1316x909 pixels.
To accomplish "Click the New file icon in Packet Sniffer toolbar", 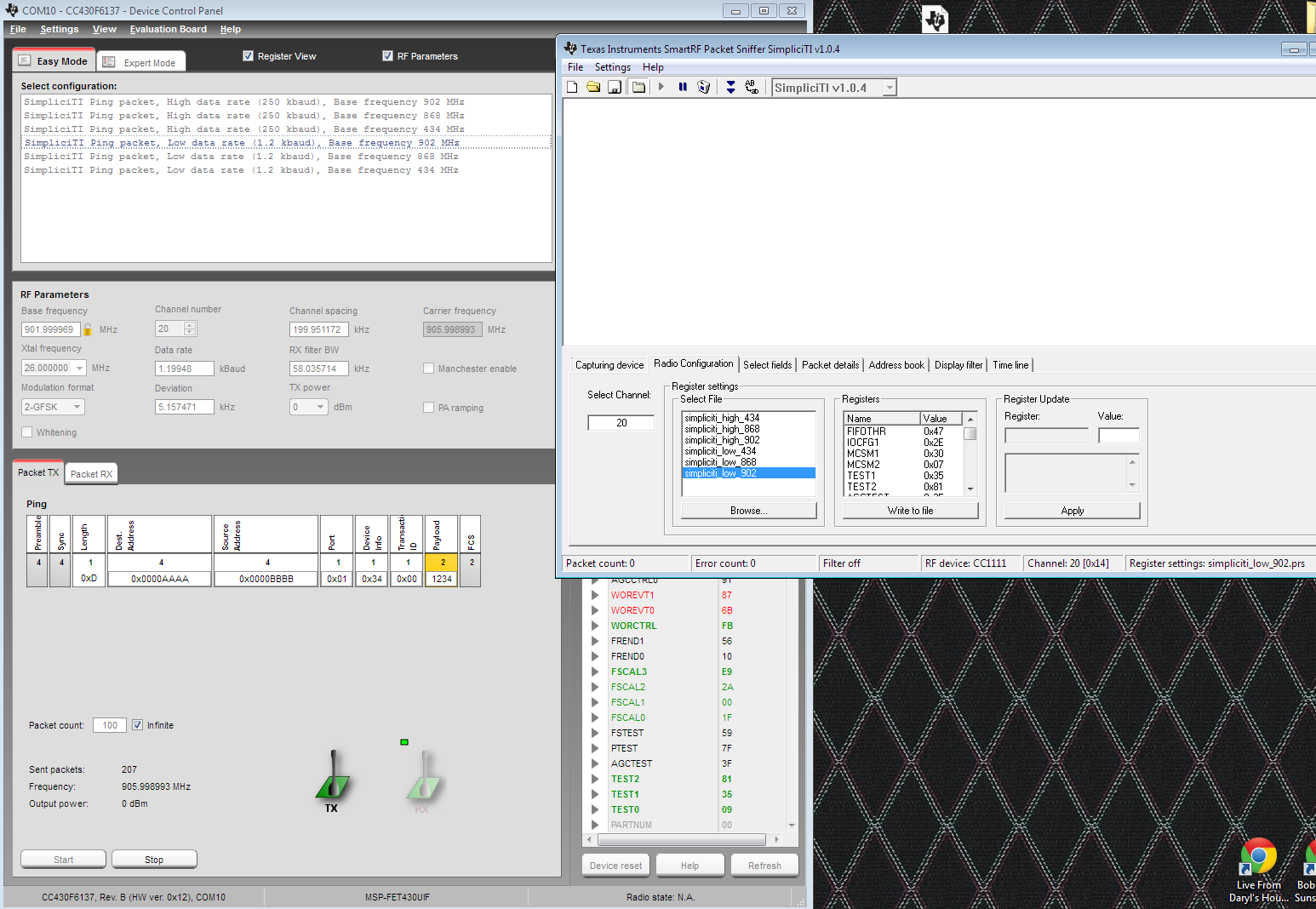I will [572, 87].
